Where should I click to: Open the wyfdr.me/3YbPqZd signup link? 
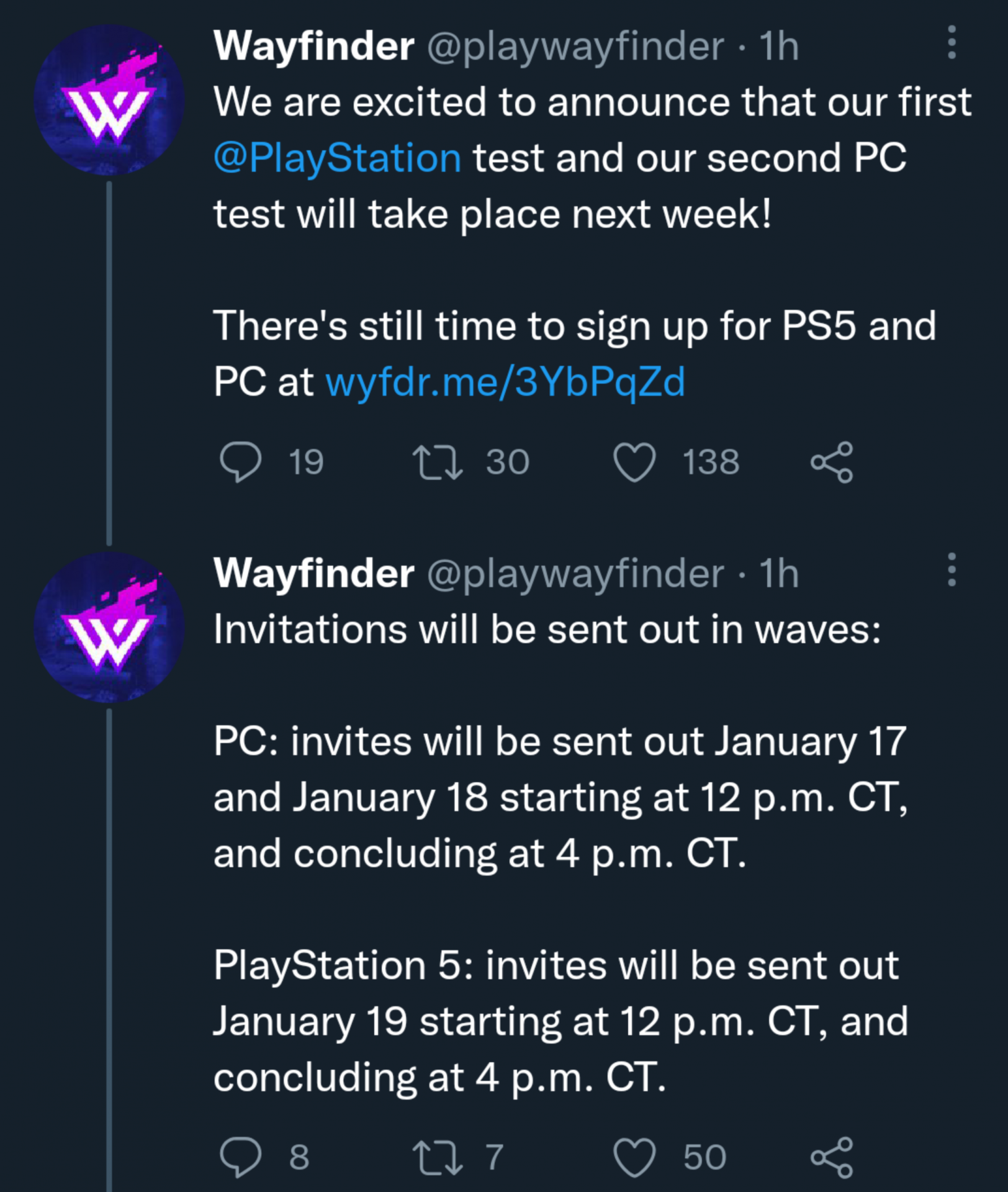pos(505,381)
